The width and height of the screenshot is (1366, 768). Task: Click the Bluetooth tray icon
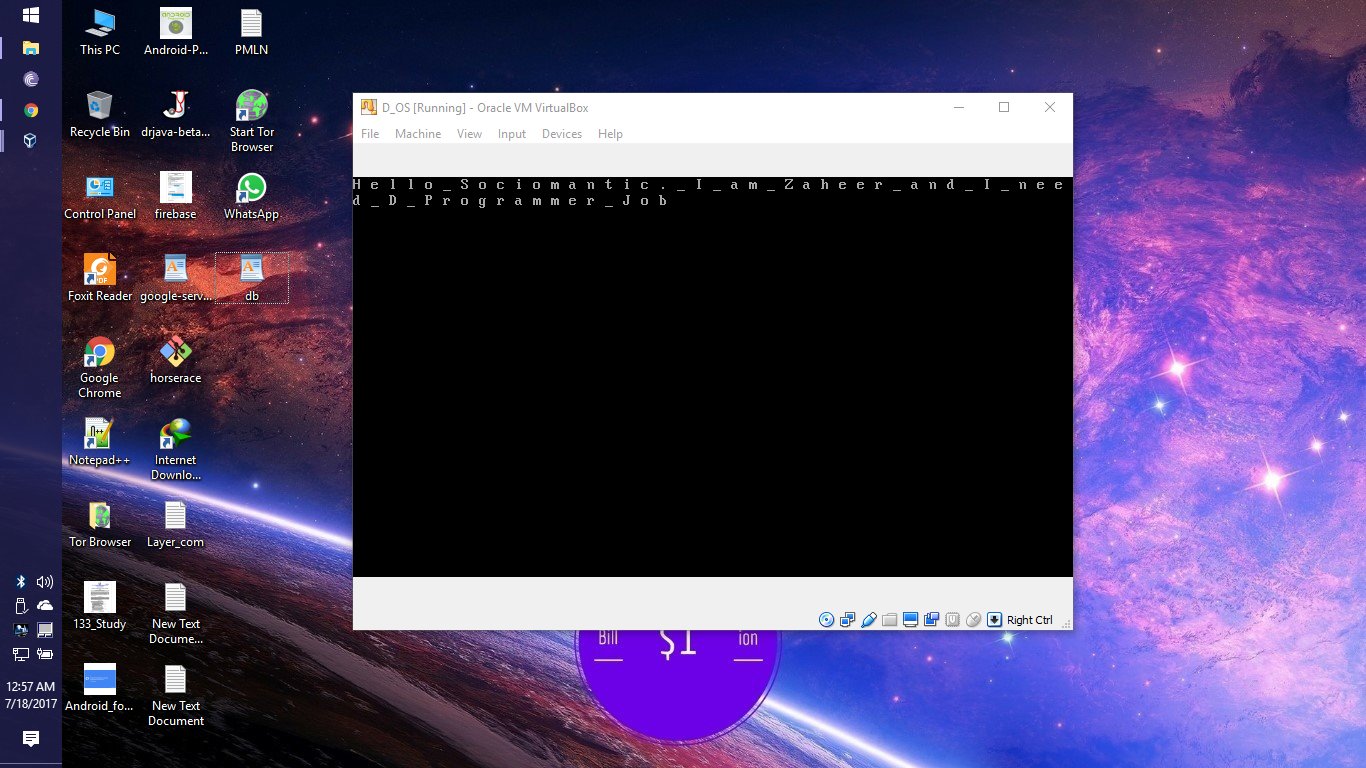tap(20, 582)
